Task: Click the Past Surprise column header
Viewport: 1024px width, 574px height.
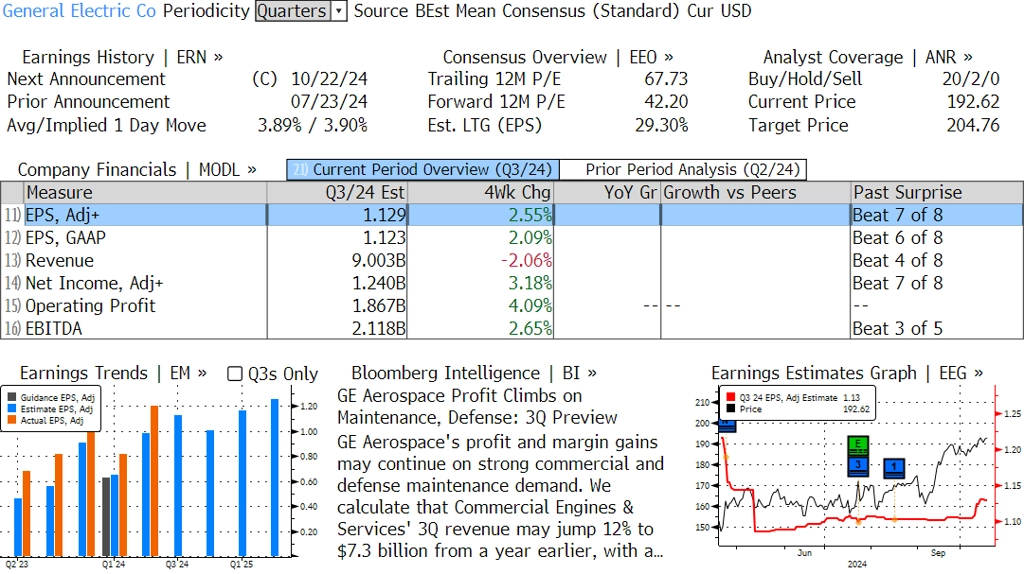Action: [936, 193]
